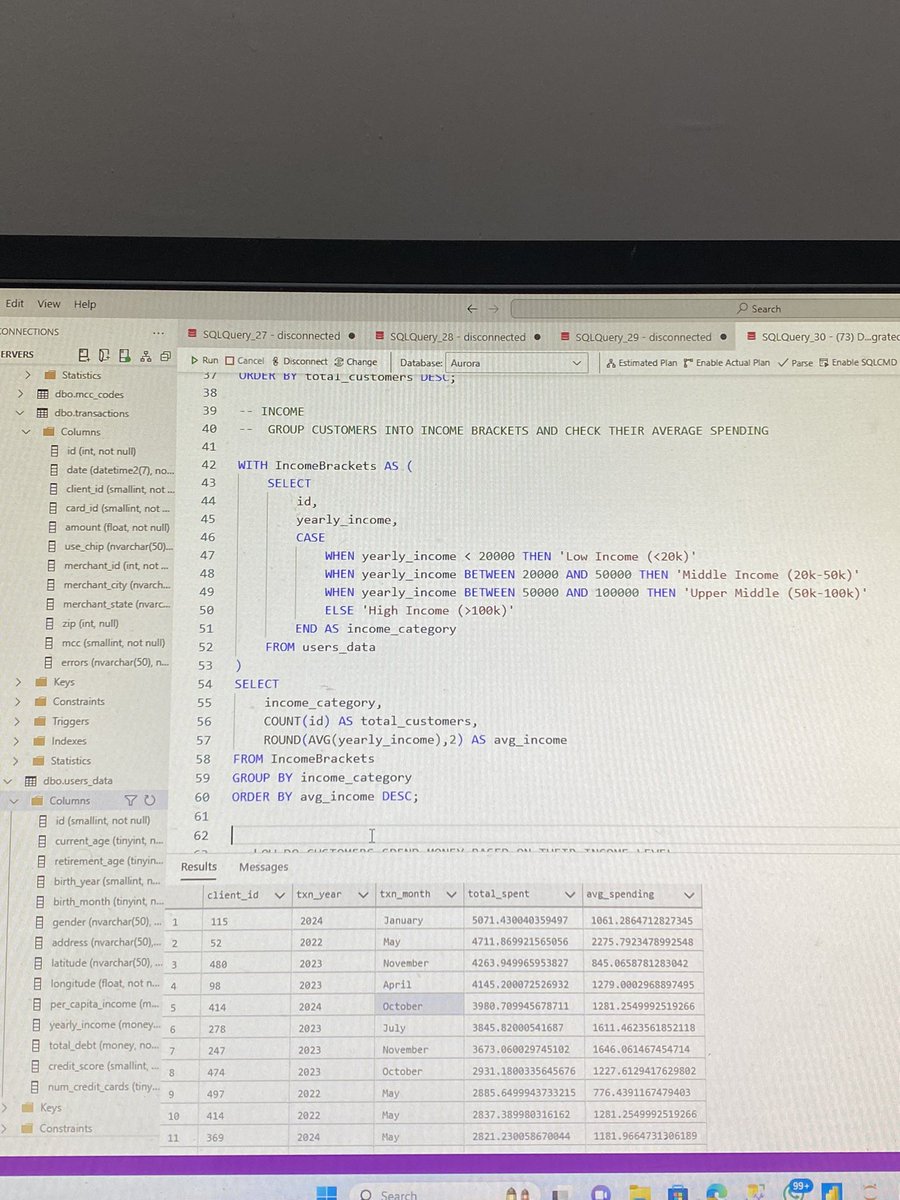Viewport: 900px width, 1200px height.
Task: Run the income brackets query
Action: (x=204, y=361)
